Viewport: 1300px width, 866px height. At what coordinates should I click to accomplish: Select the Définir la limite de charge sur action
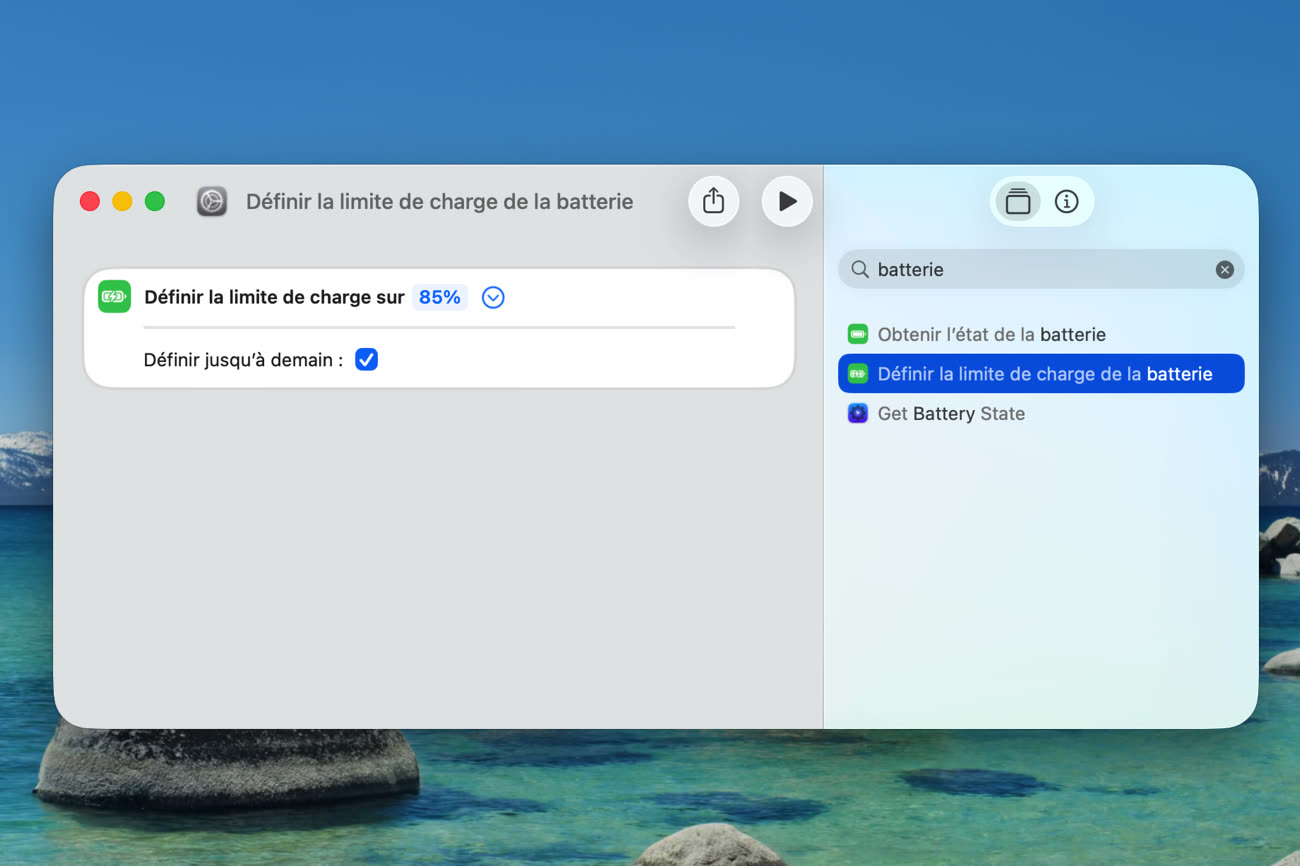[x=274, y=297]
